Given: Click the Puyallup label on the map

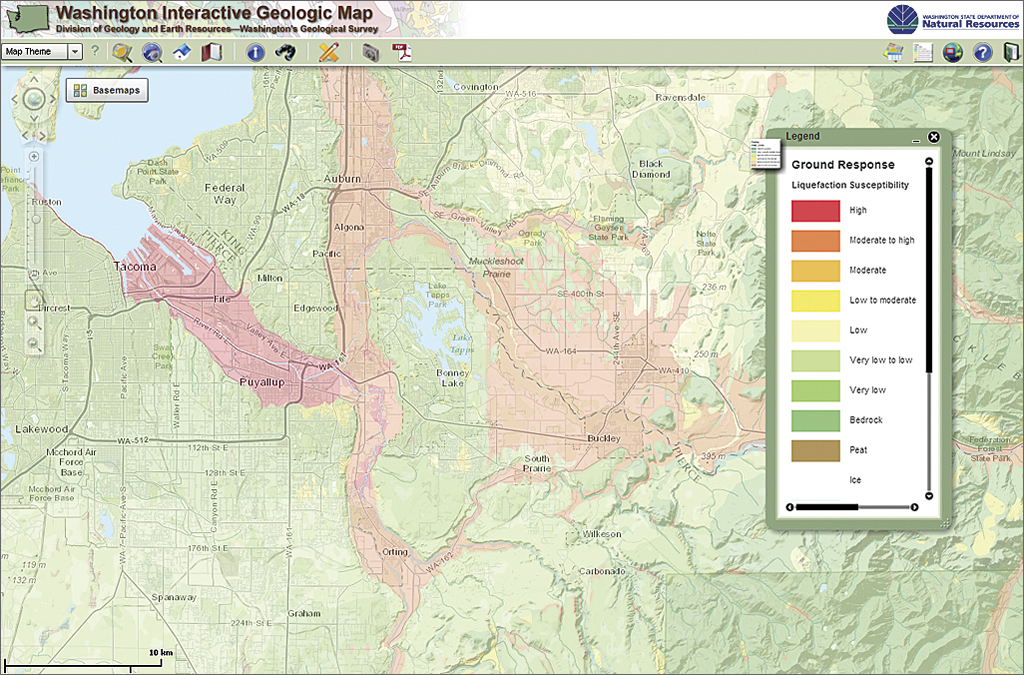Looking at the screenshot, I should [262, 382].
